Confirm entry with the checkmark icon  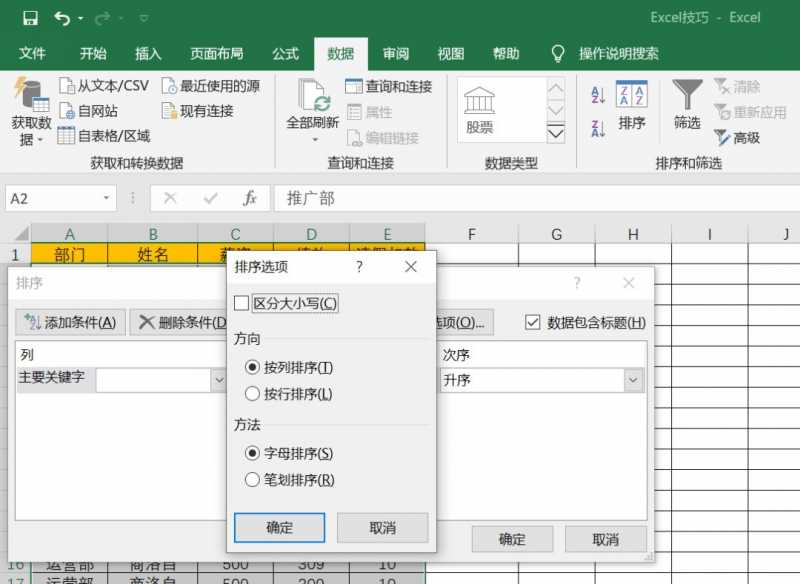(x=210, y=198)
